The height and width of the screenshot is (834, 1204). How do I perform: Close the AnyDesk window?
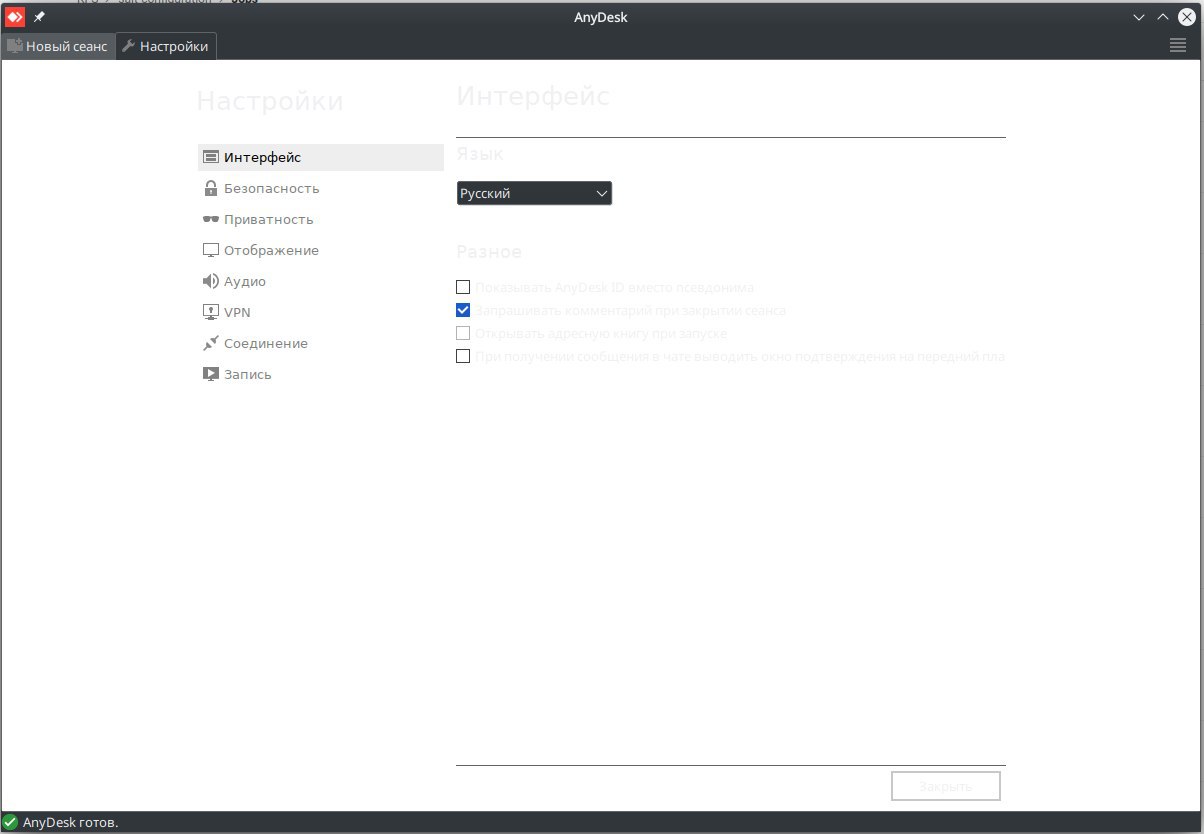pos(1187,17)
